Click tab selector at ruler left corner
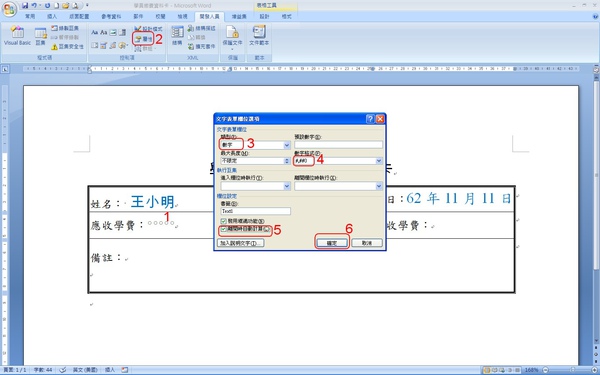600x375 pixels. tap(5, 69)
